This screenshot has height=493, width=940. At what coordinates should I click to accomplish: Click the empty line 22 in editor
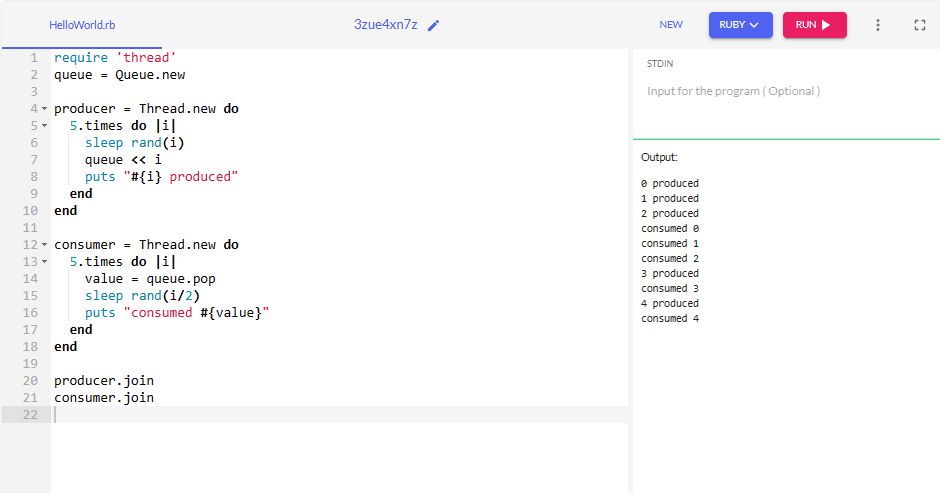(339, 414)
